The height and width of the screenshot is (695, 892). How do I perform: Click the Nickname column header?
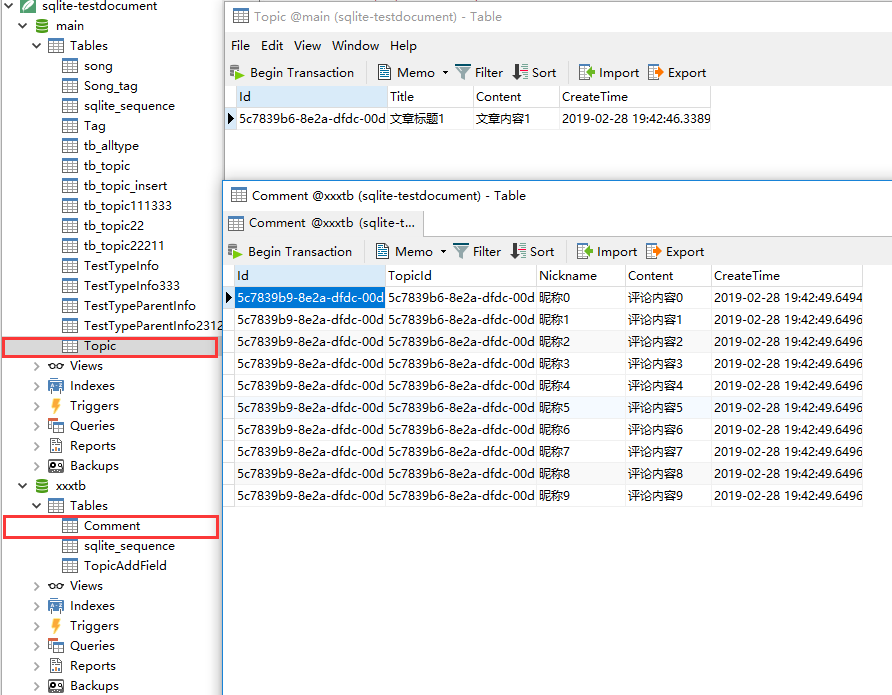tap(581, 276)
